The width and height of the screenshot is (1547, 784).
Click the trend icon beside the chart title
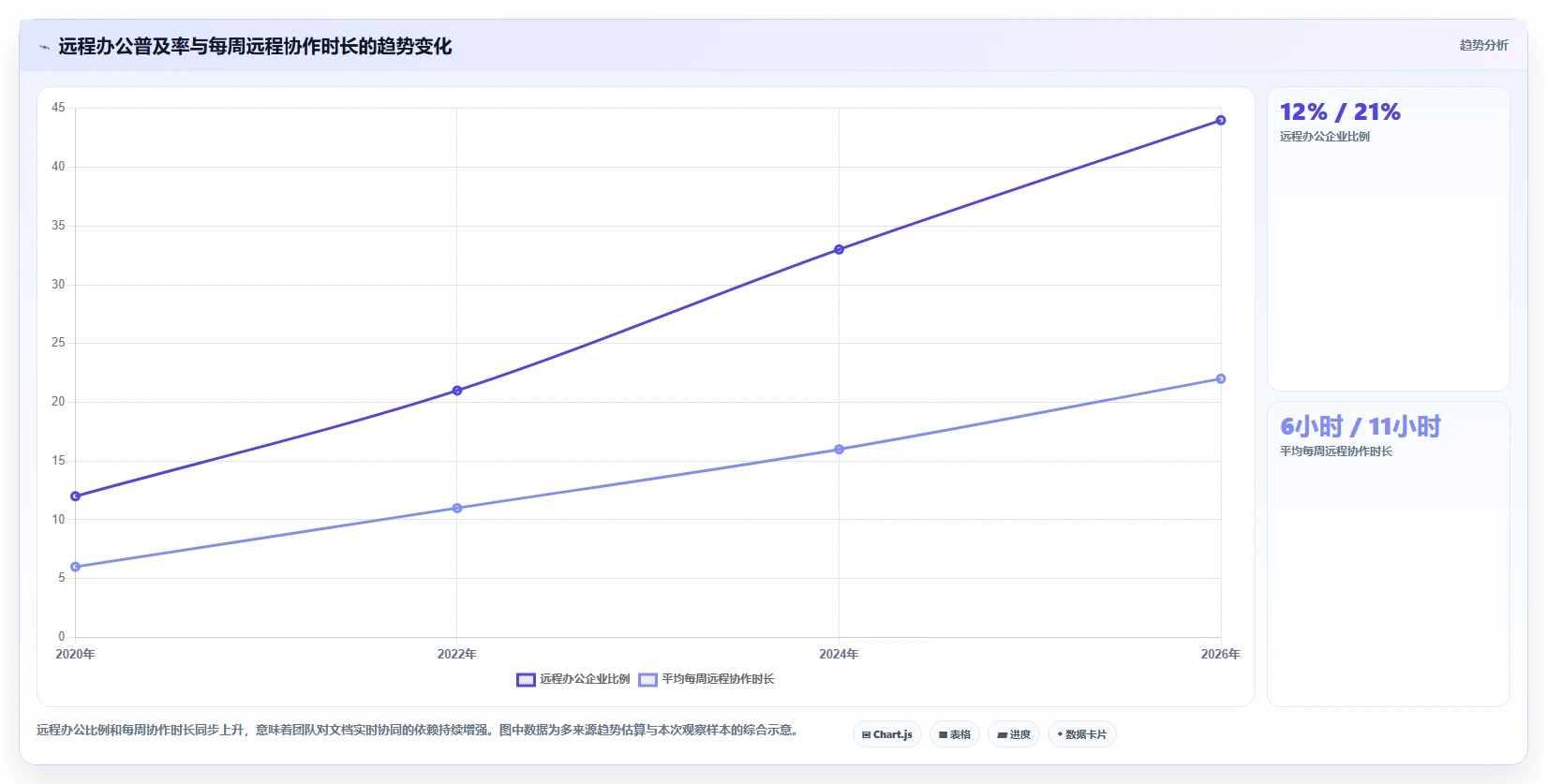tap(44, 47)
